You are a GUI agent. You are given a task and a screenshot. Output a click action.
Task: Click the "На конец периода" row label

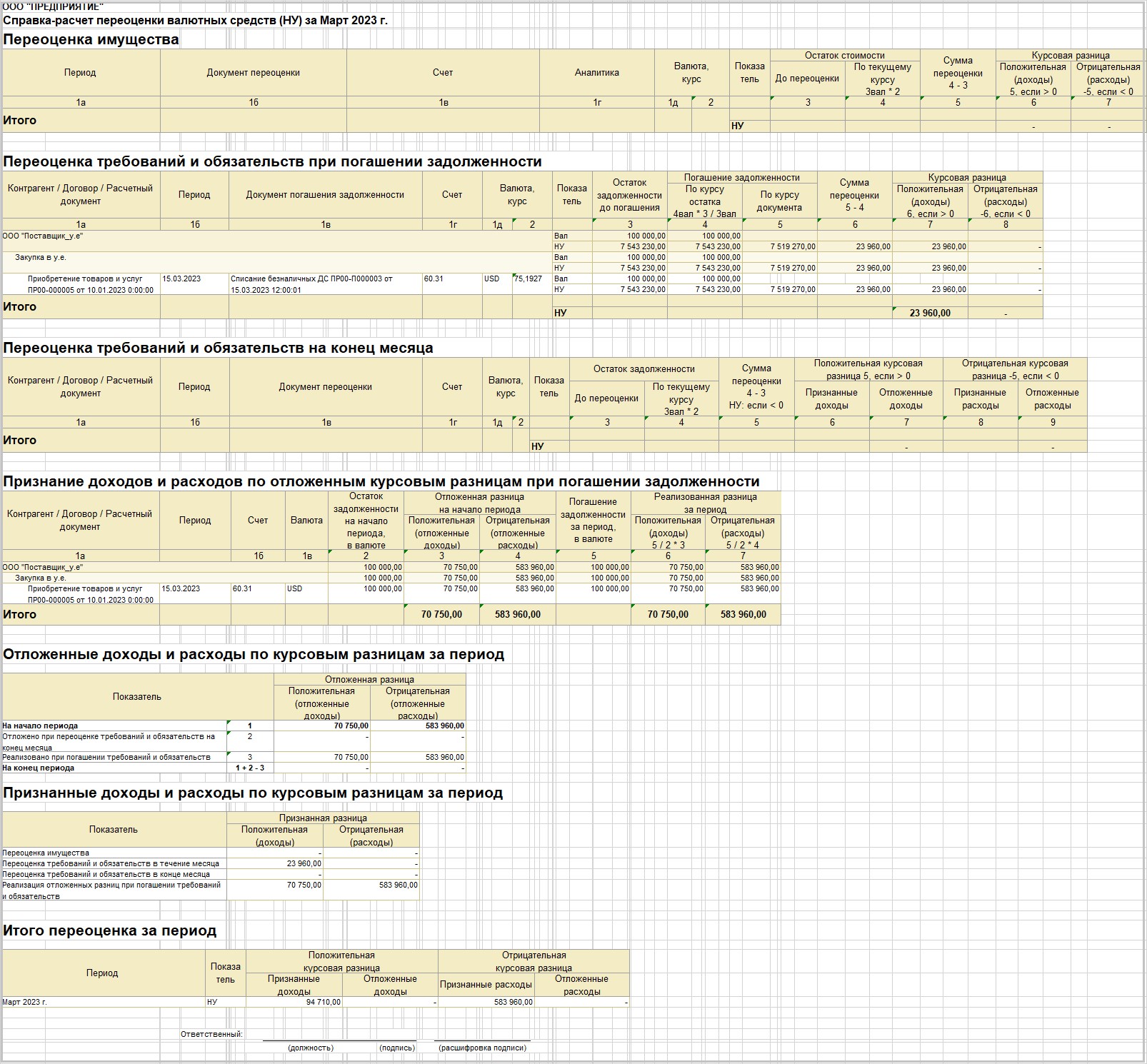pyautogui.click(x=39, y=768)
